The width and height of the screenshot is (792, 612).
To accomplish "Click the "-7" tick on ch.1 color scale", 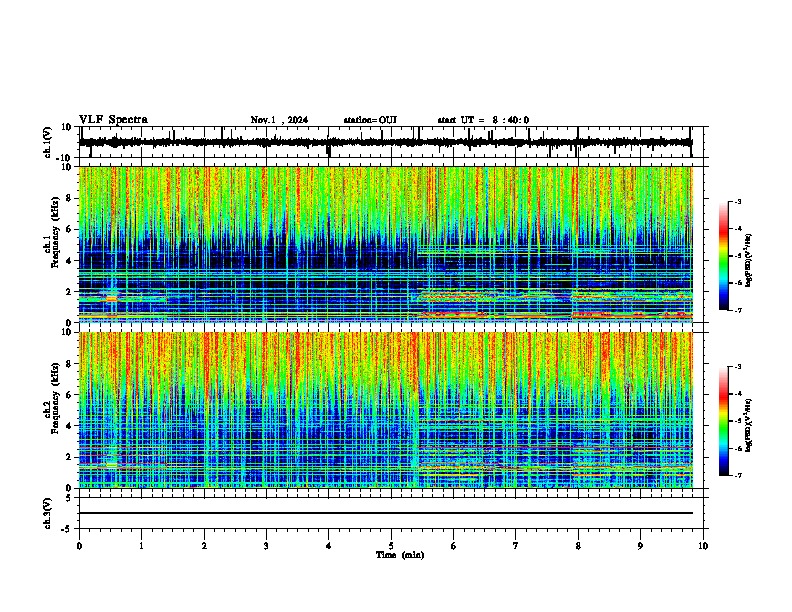I will (737, 310).
